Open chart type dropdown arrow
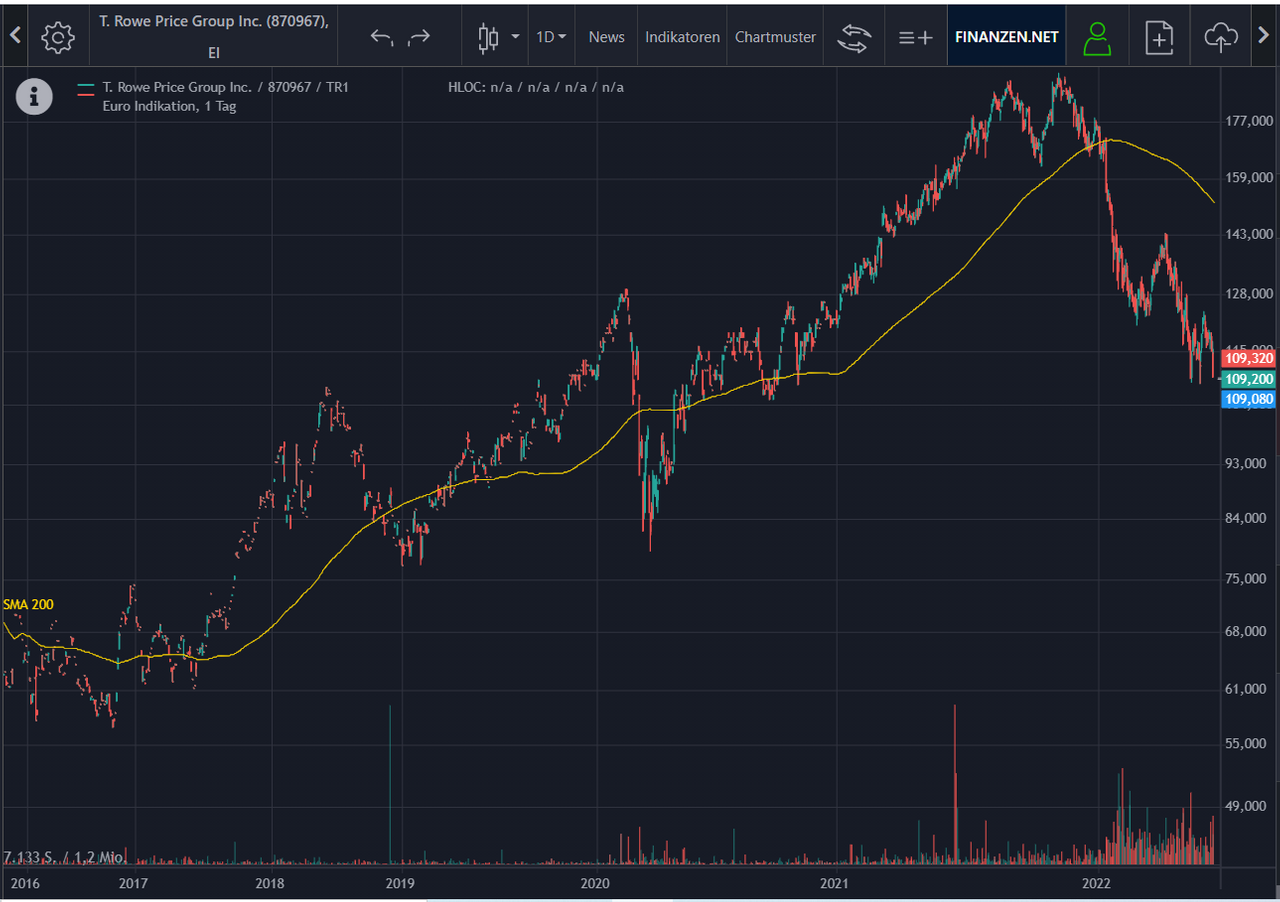Screen dimensions: 1280x902 [515, 37]
